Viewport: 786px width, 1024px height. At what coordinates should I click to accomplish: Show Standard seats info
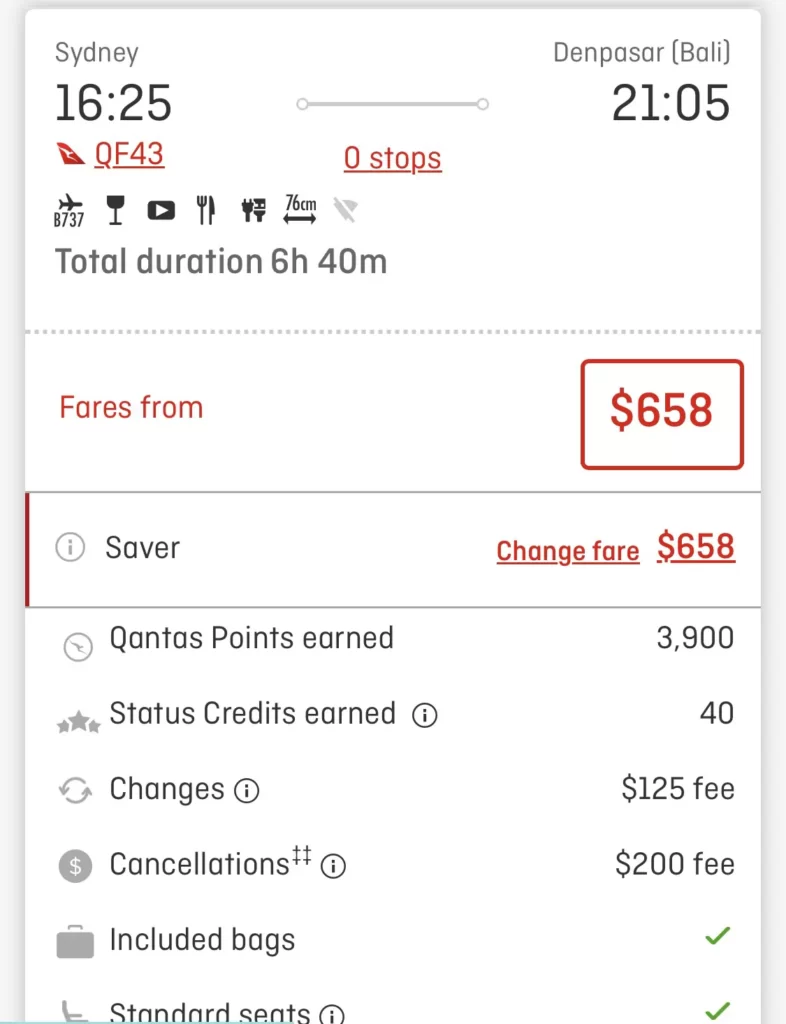pyautogui.click(x=332, y=1014)
